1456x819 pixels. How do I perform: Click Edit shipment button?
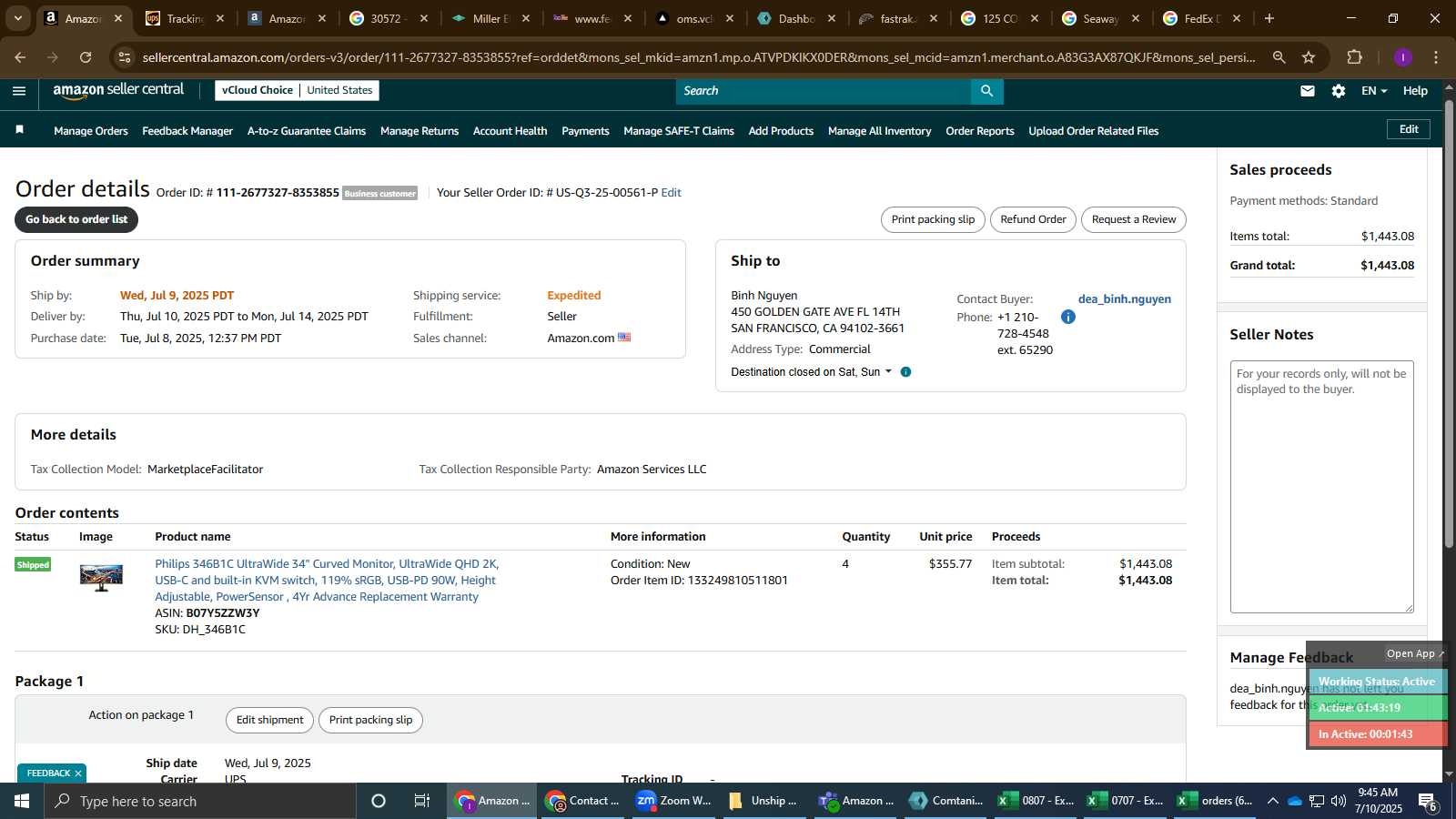[269, 720]
